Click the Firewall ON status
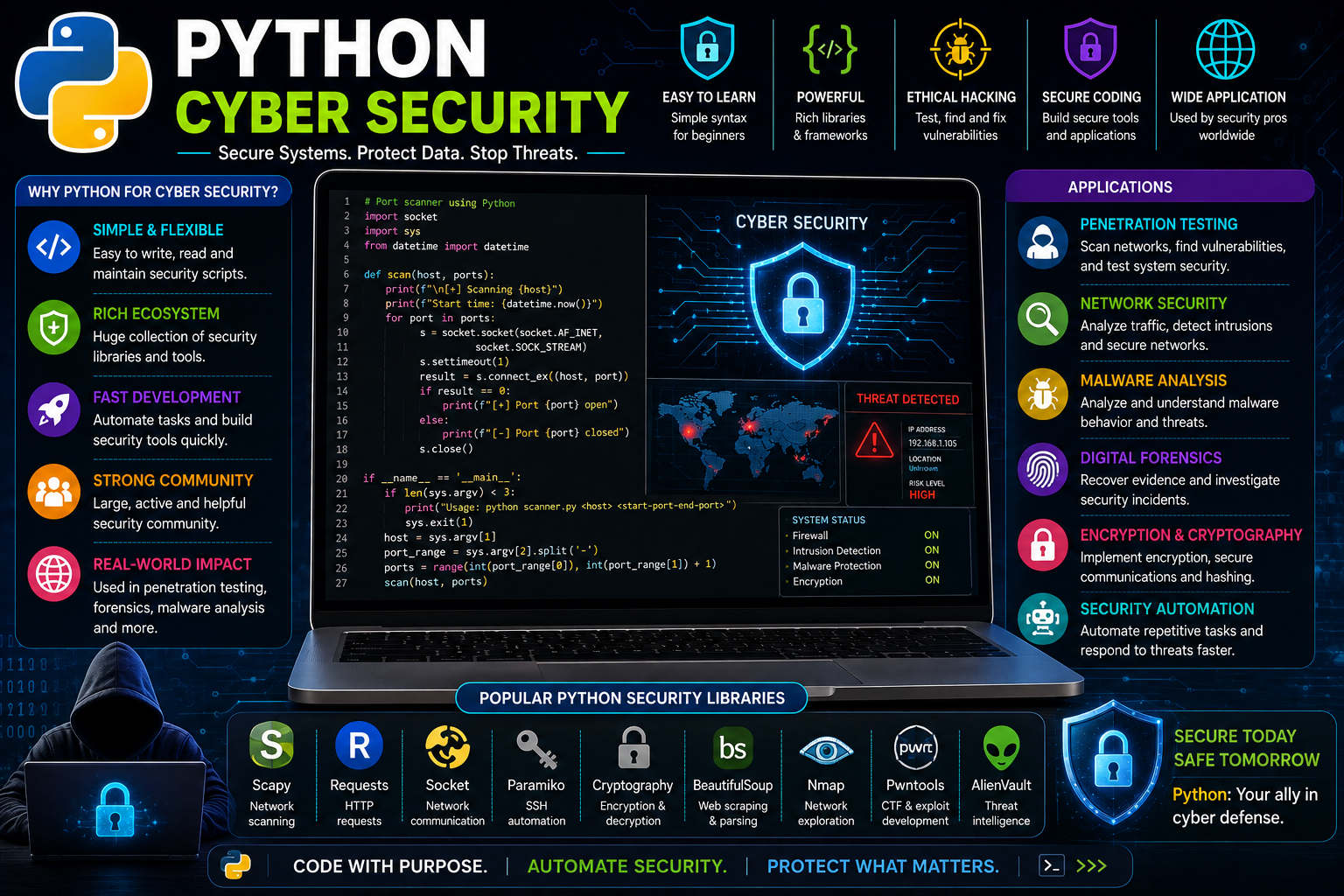1344x896 pixels. click(932, 535)
